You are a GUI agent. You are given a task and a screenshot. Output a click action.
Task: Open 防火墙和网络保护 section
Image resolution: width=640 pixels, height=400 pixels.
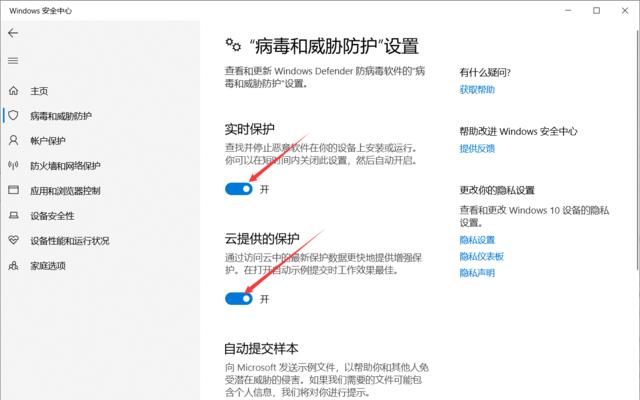coord(65,166)
